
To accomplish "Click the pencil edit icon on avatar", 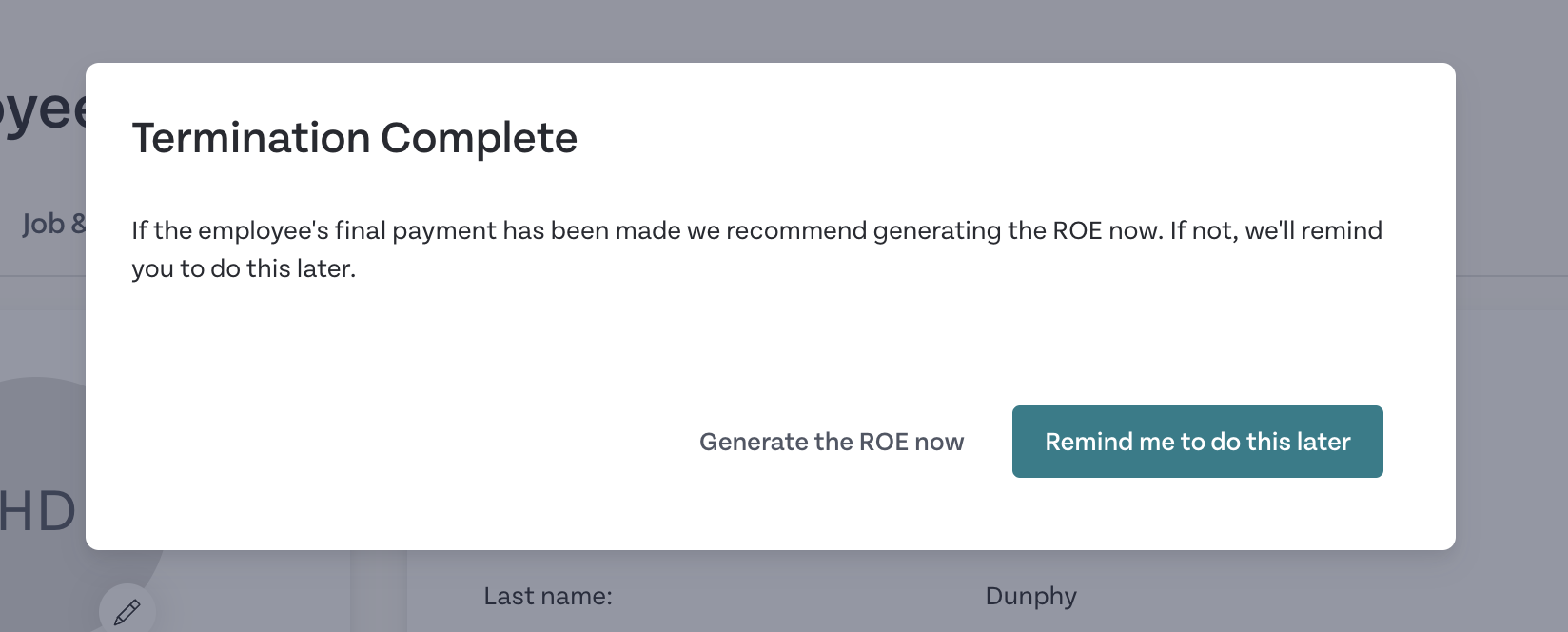I will [x=127, y=611].
